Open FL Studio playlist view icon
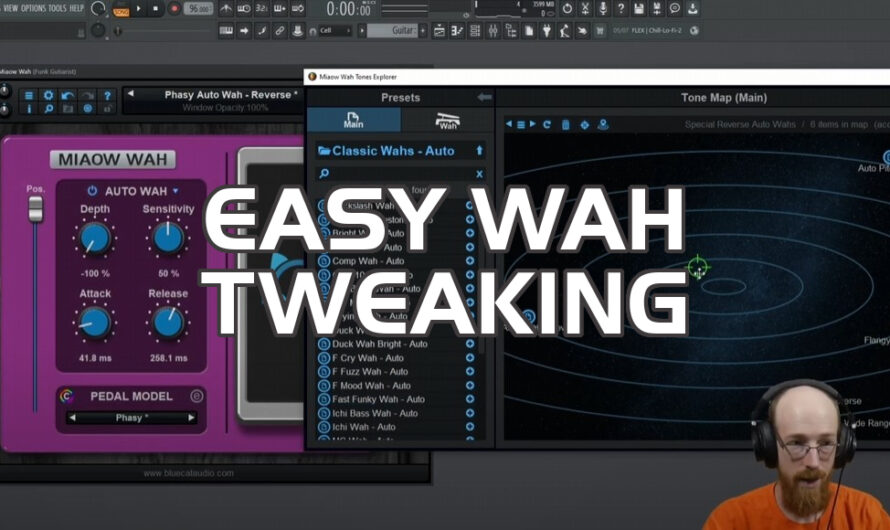Image resolution: width=890 pixels, height=530 pixels. coord(439,31)
